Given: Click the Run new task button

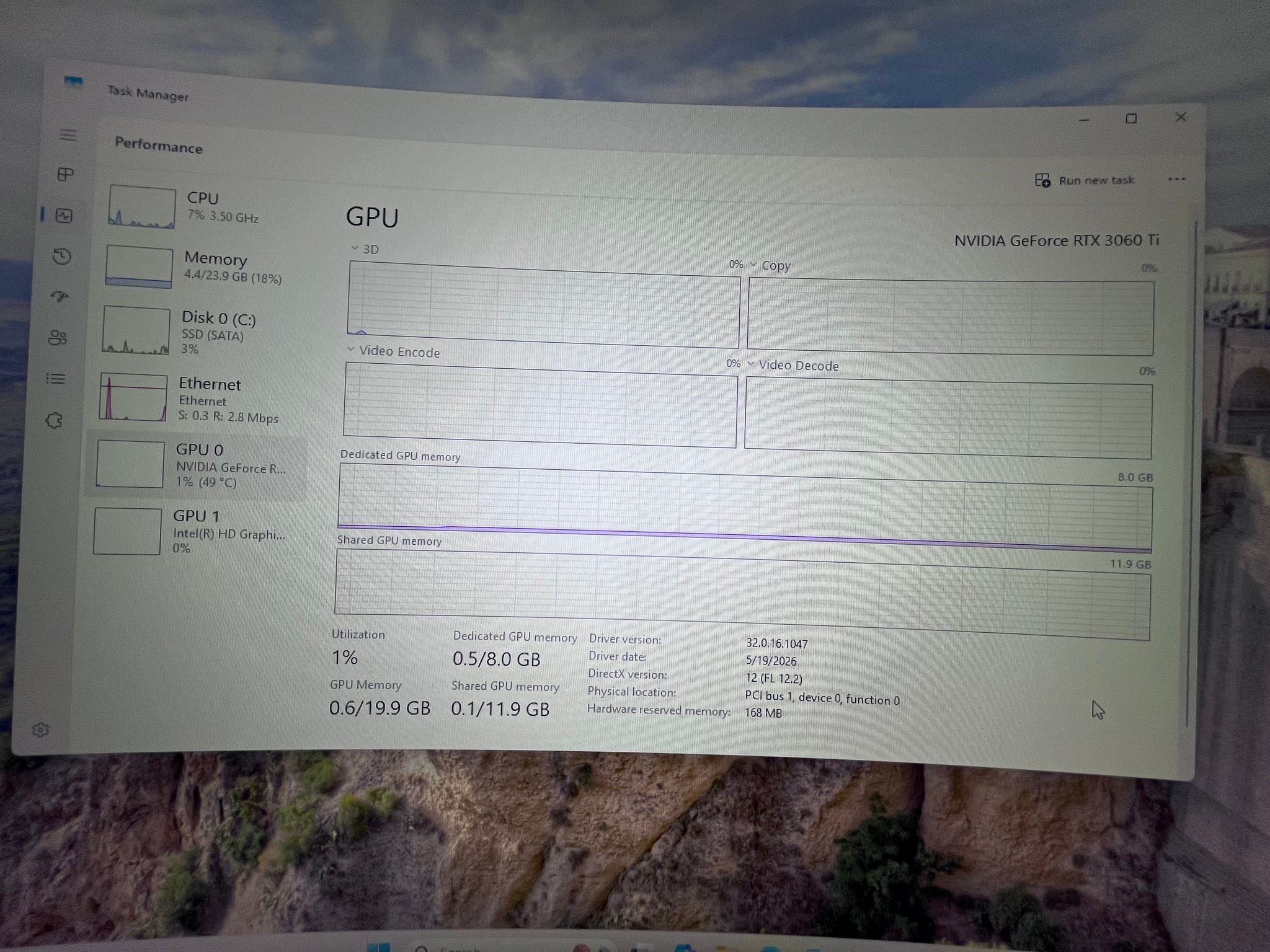Looking at the screenshot, I should (x=1085, y=180).
